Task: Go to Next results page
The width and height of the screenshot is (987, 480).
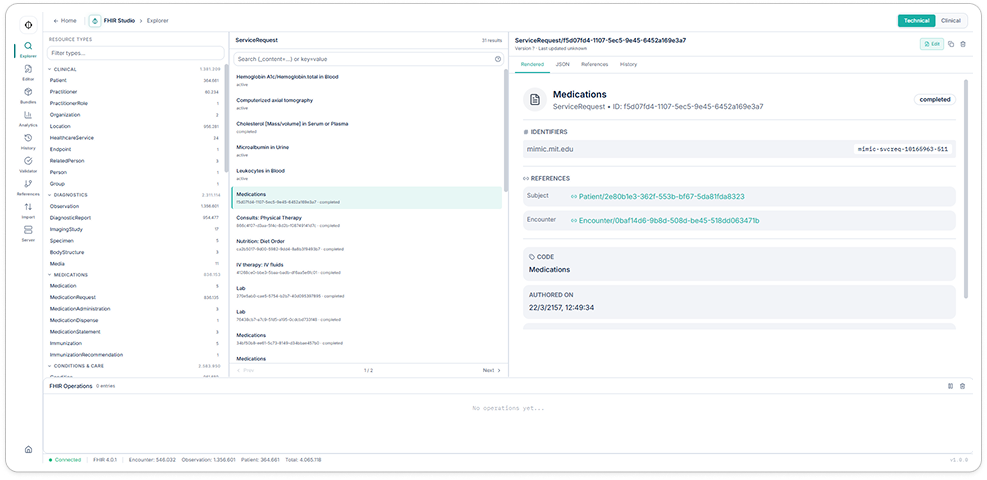Action: [x=492, y=371]
